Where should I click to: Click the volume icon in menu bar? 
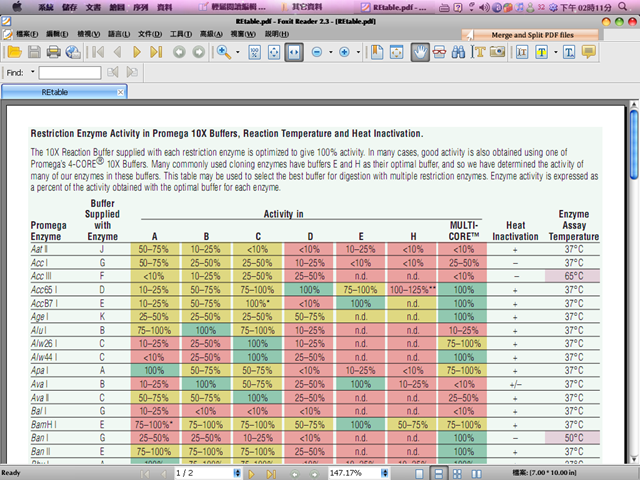(484, 7)
